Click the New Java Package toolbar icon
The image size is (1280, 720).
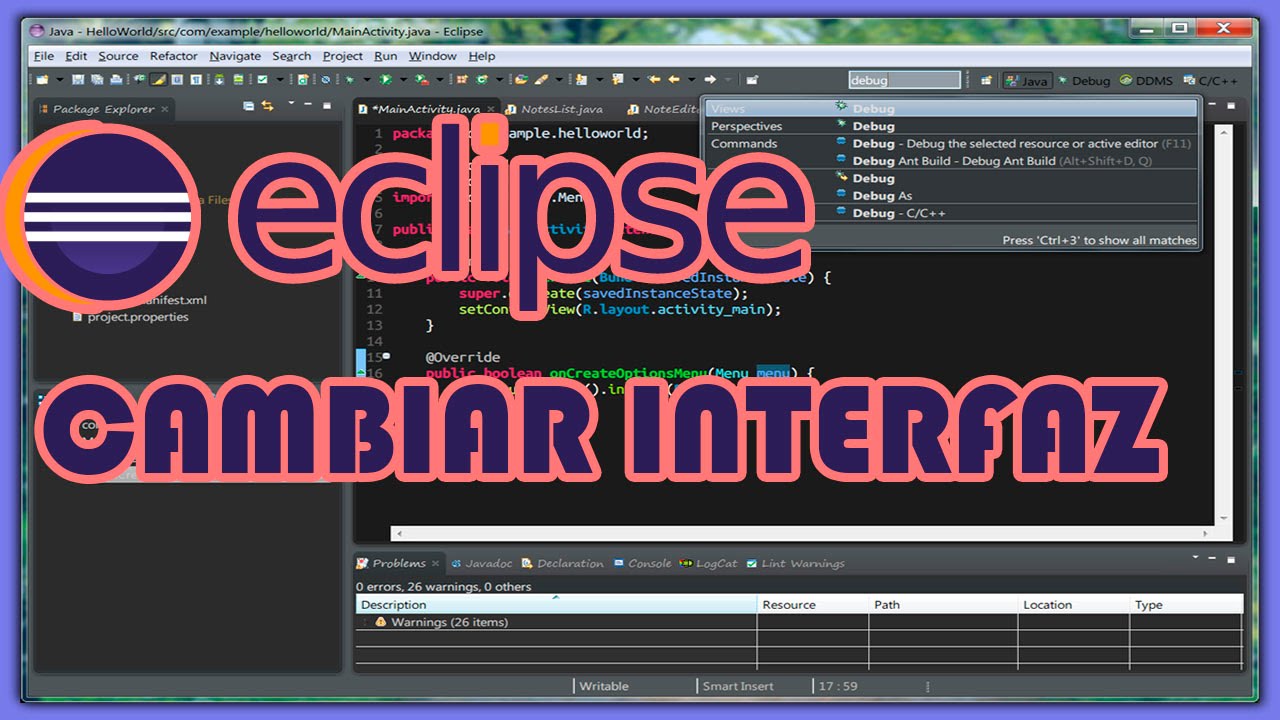click(x=462, y=79)
